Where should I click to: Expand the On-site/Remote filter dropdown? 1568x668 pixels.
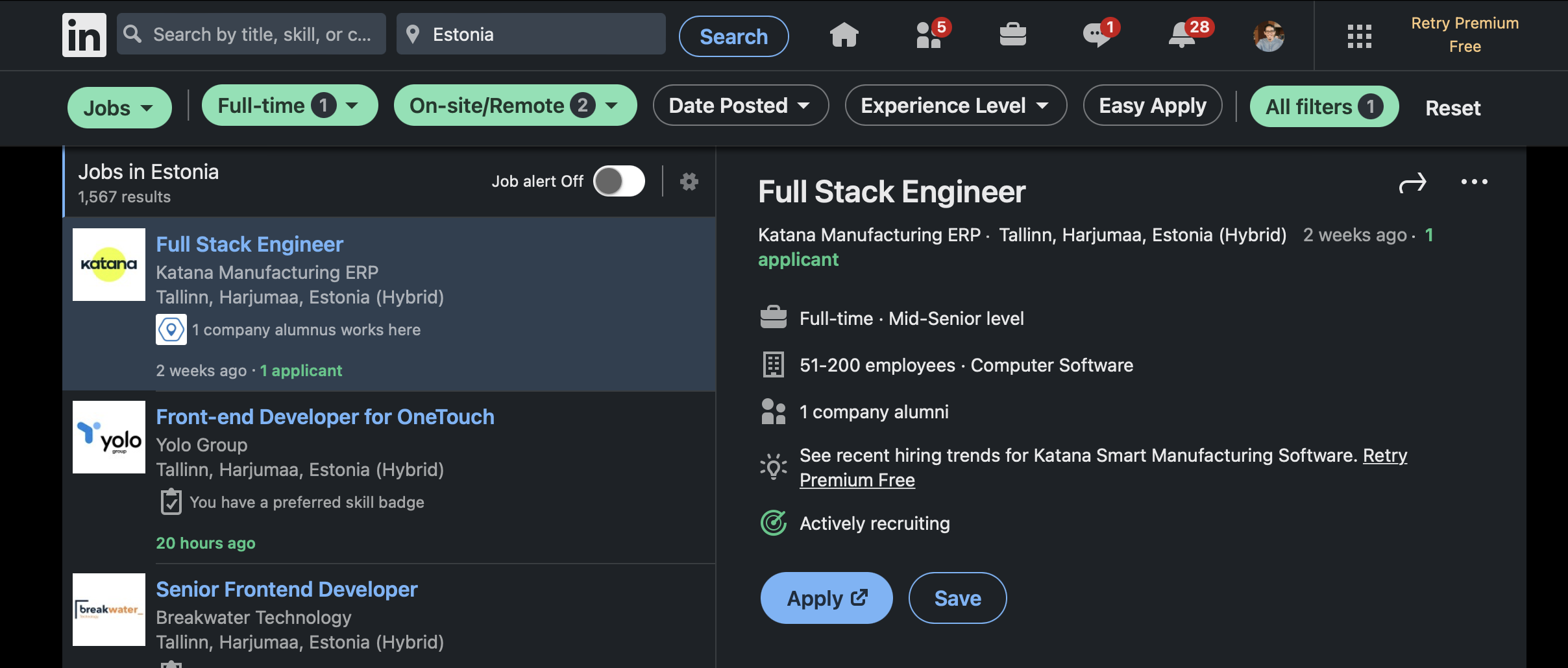[515, 106]
